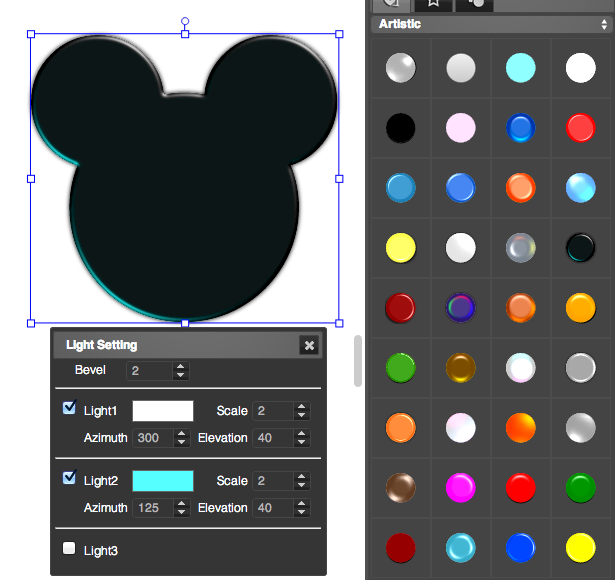Click the canvas vertical scrollbar thumb
The image size is (615, 580).
coord(358,361)
